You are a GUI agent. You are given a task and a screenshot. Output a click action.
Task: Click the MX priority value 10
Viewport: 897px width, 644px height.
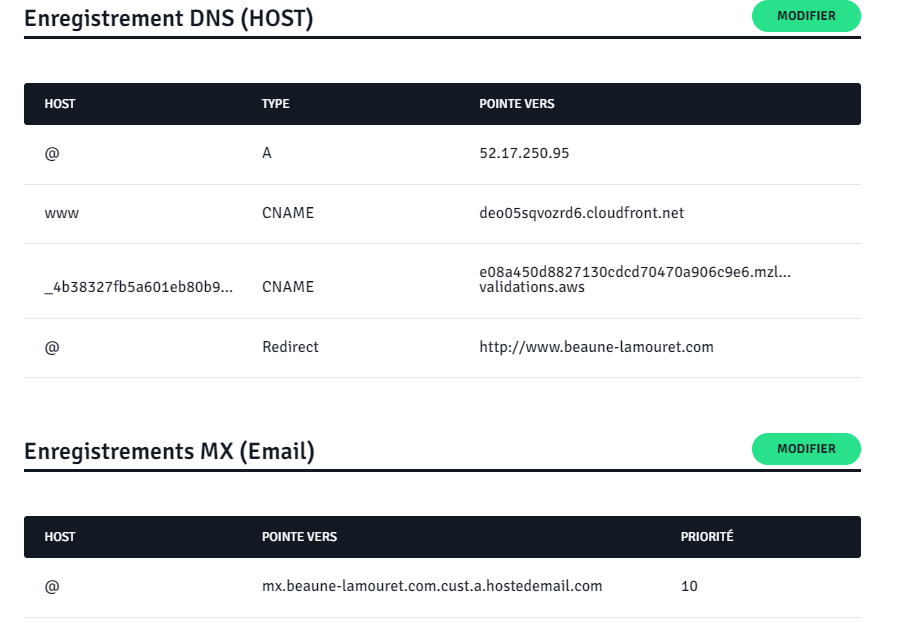tap(689, 586)
